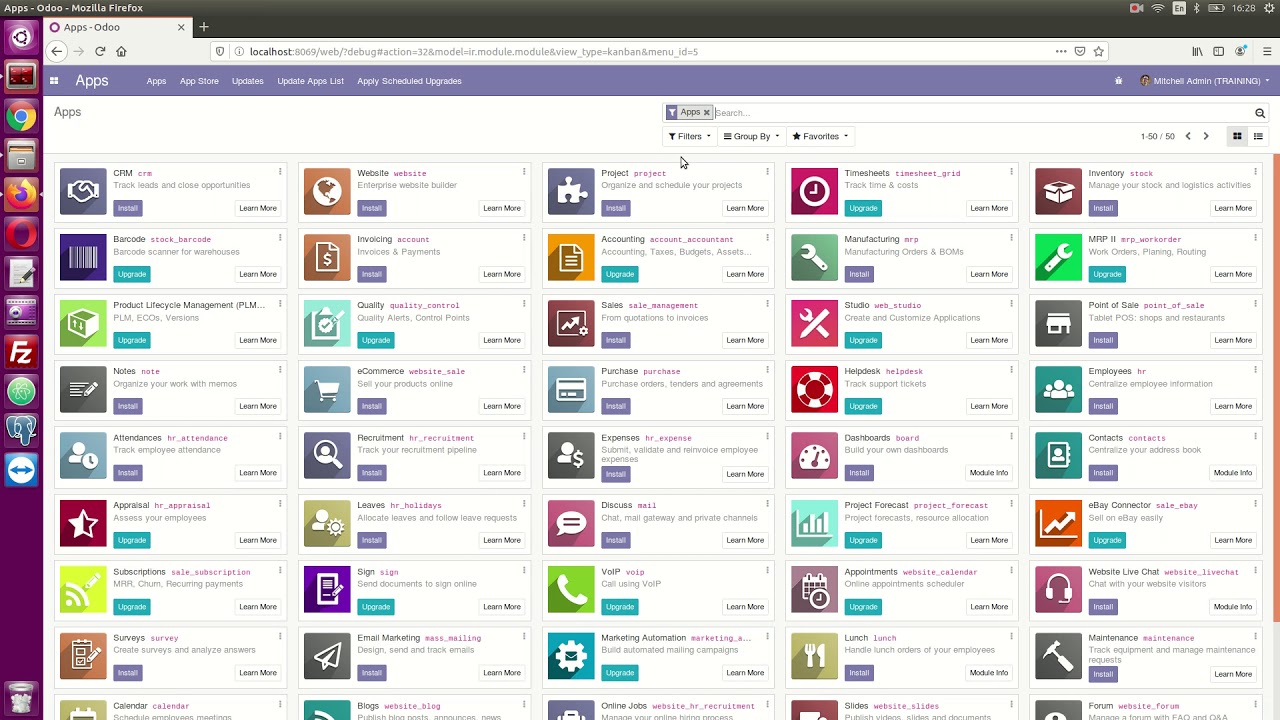Go to previous page of apps
The image size is (1280, 720).
click(x=1188, y=136)
